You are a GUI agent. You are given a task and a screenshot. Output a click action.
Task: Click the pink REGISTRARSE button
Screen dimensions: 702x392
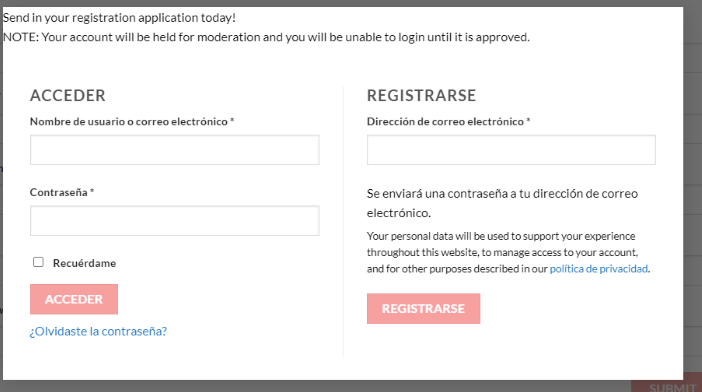click(x=424, y=308)
